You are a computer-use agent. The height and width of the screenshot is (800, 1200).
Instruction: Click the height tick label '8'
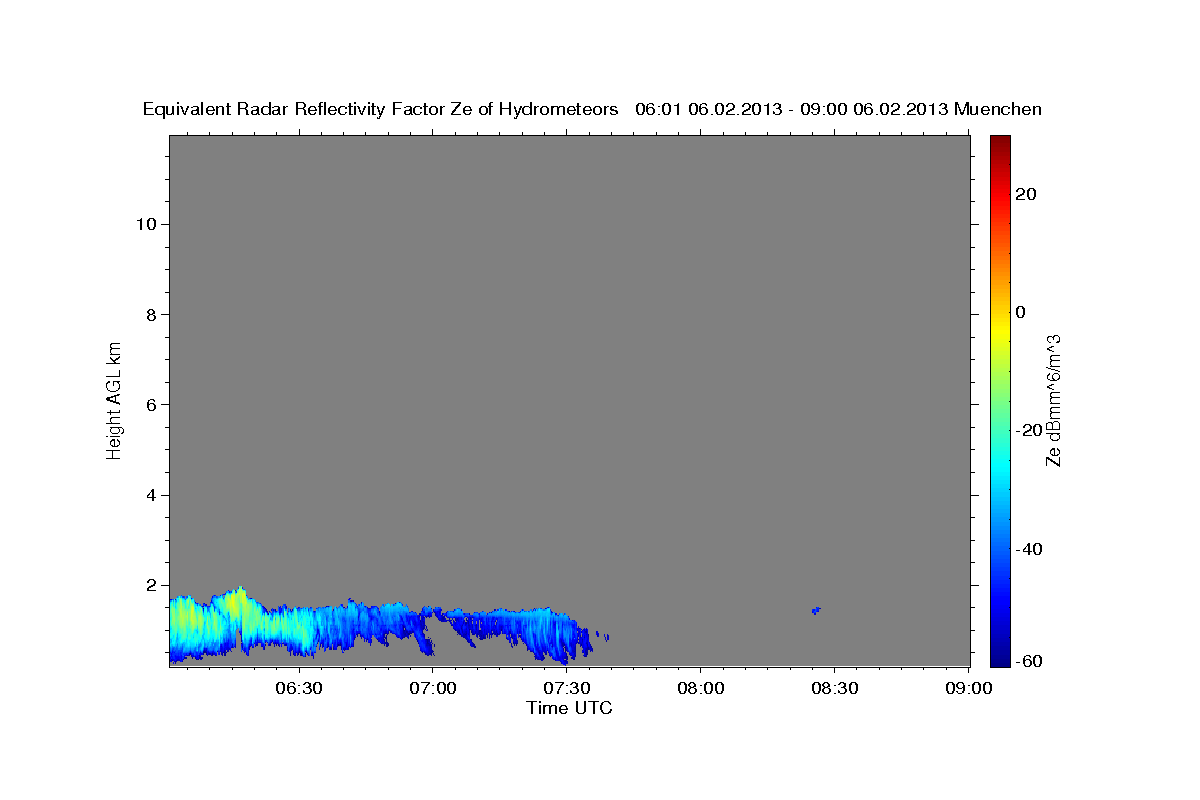(x=151, y=314)
